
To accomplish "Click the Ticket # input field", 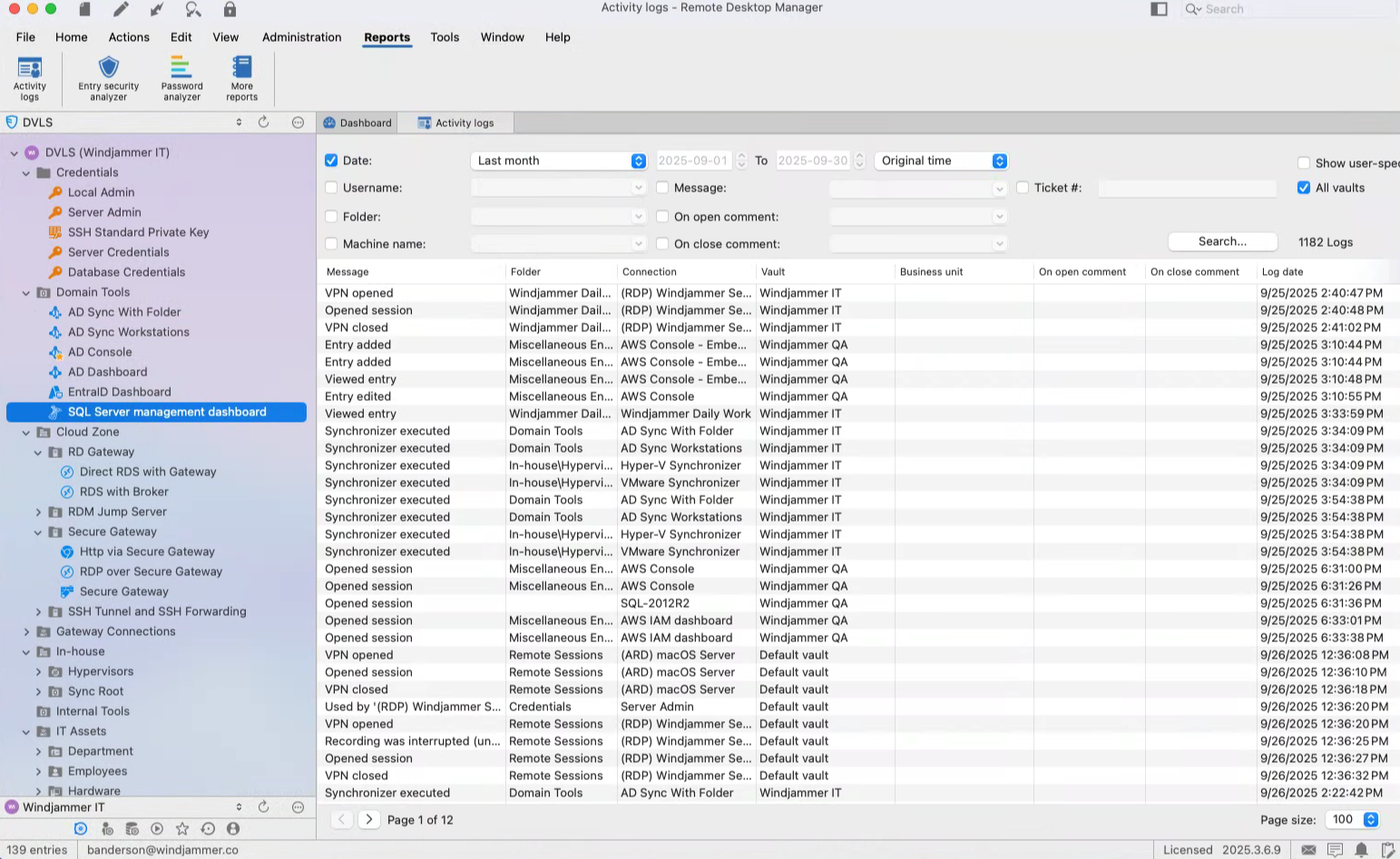I will pos(1187,188).
